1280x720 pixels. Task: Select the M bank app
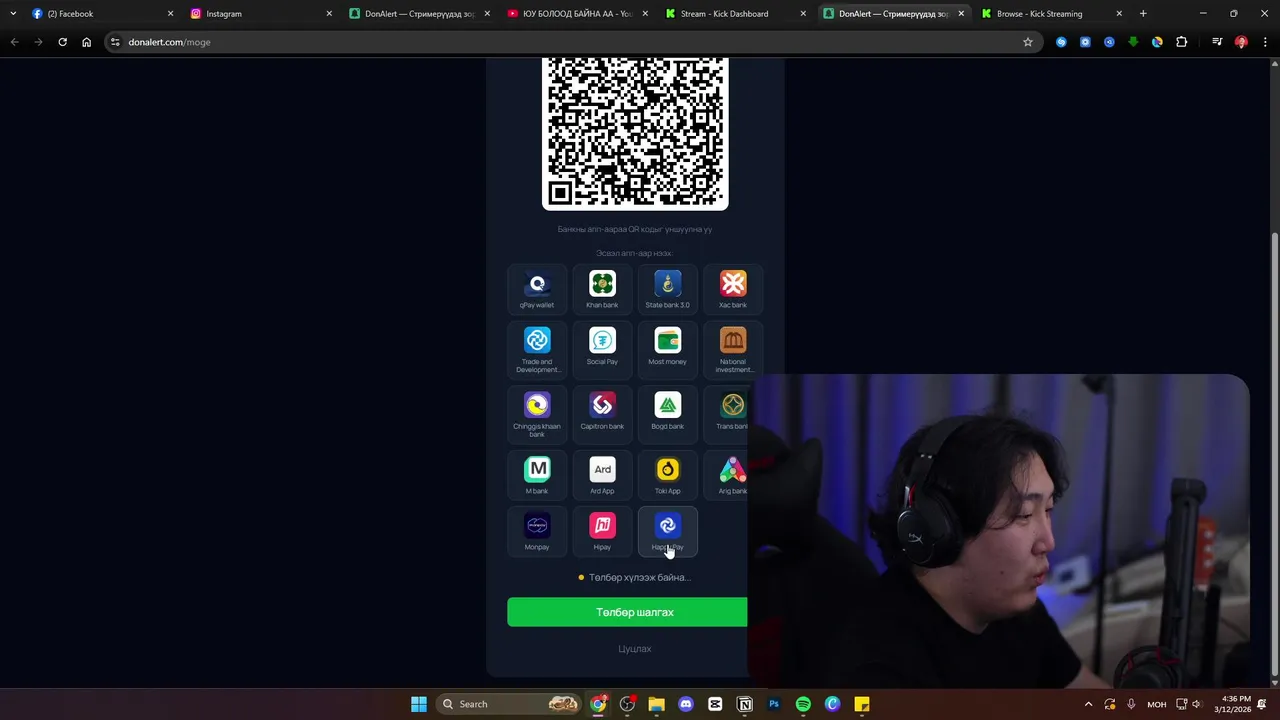pyautogui.click(x=537, y=476)
